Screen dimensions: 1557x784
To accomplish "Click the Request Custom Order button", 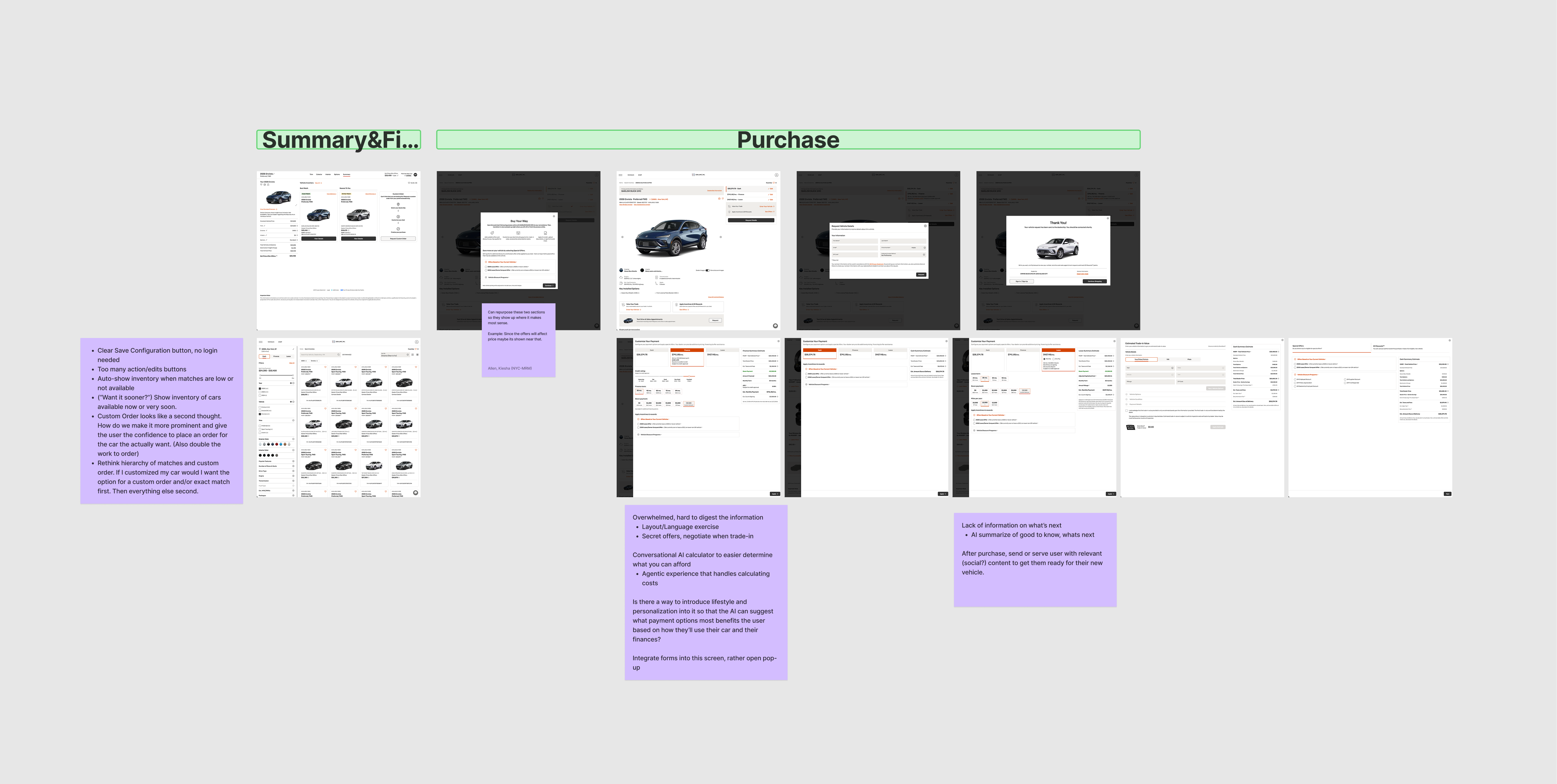I will tap(398, 238).
